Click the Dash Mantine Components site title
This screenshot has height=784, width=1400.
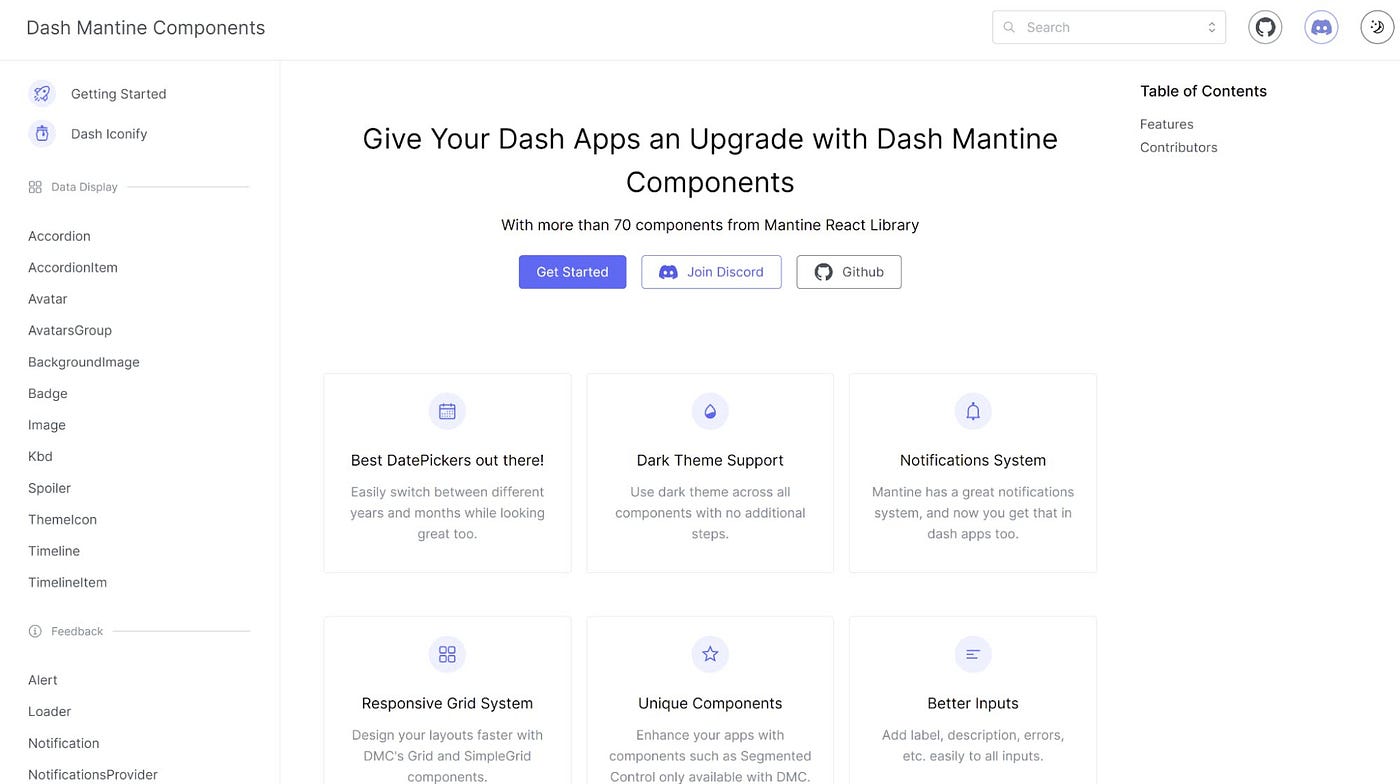click(146, 28)
